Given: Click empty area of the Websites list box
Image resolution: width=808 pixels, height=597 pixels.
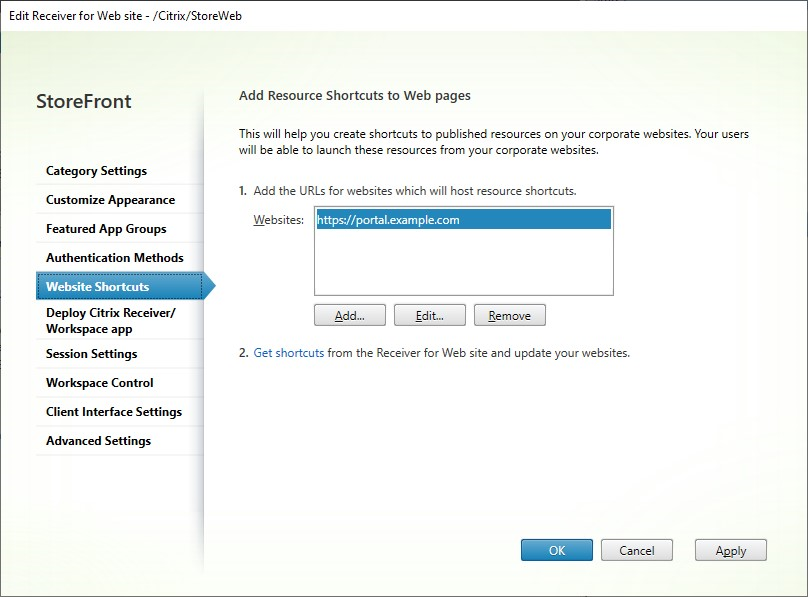Looking at the screenshot, I should click(x=462, y=265).
